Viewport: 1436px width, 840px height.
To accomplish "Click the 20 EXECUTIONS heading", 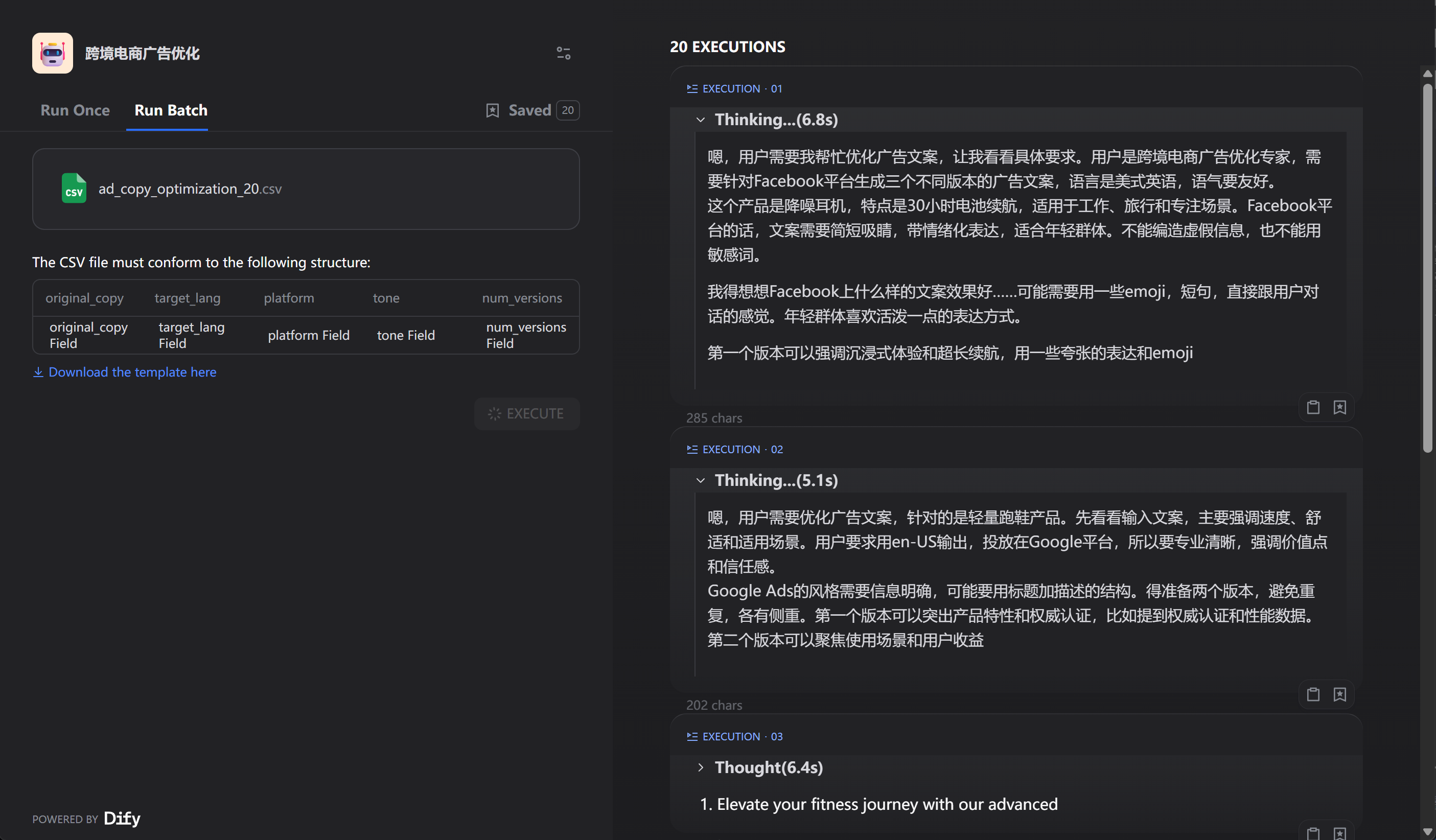I will click(728, 48).
